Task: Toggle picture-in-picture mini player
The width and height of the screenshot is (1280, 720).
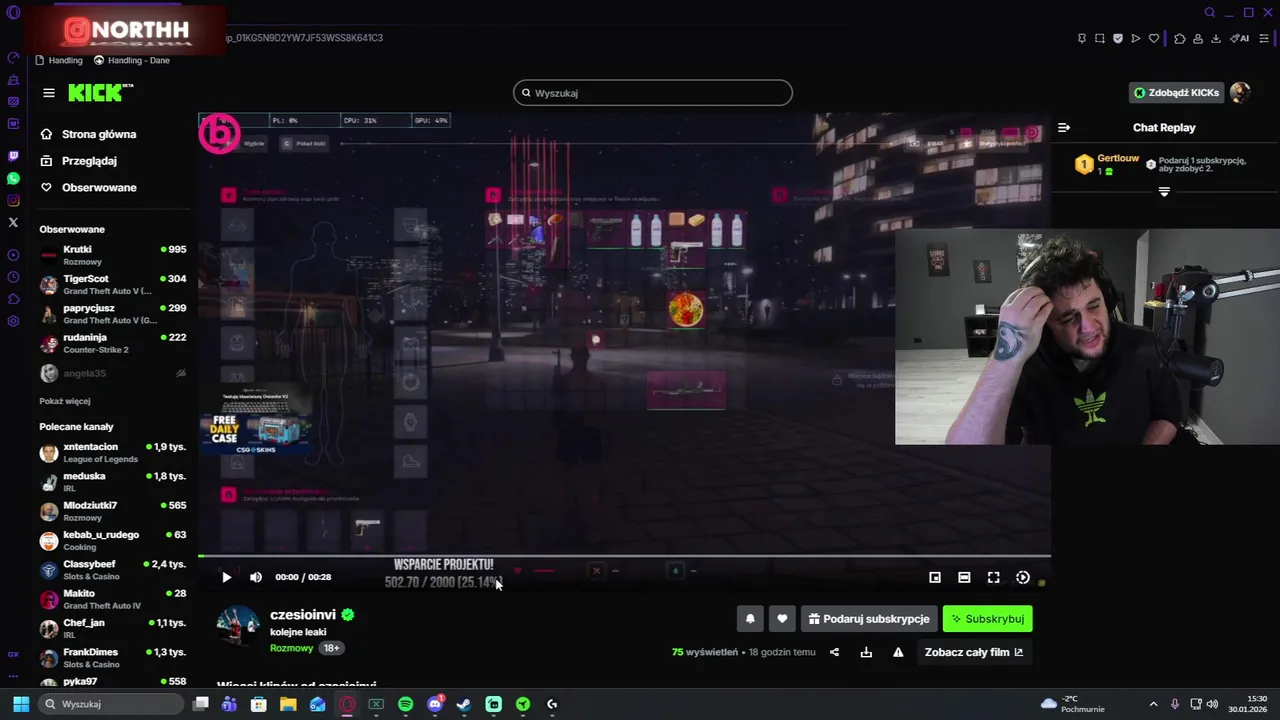Action: click(x=935, y=577)
